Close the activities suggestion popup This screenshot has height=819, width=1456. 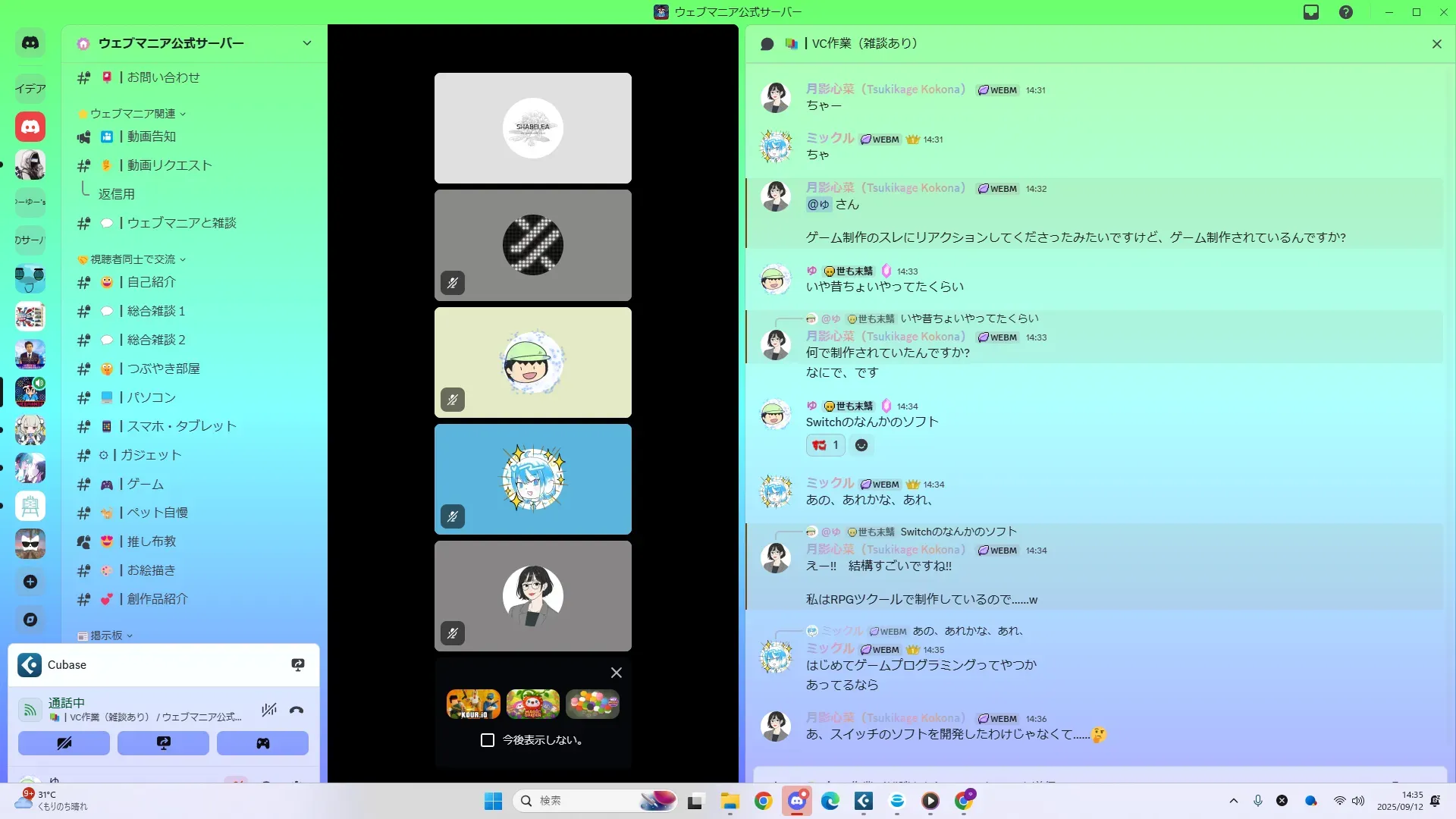(x=617, y=673)
